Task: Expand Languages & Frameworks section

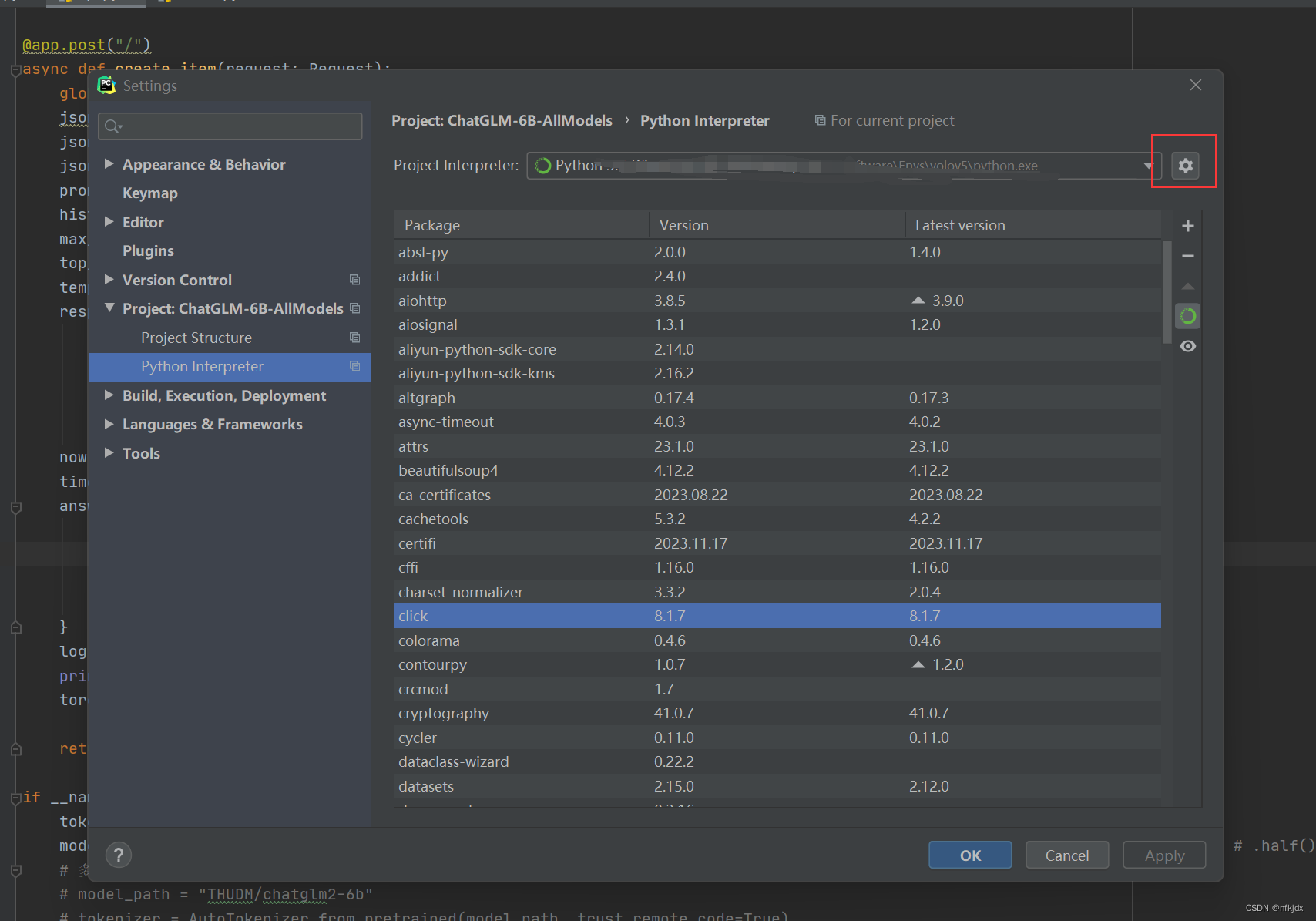Action: pos(109,424)
